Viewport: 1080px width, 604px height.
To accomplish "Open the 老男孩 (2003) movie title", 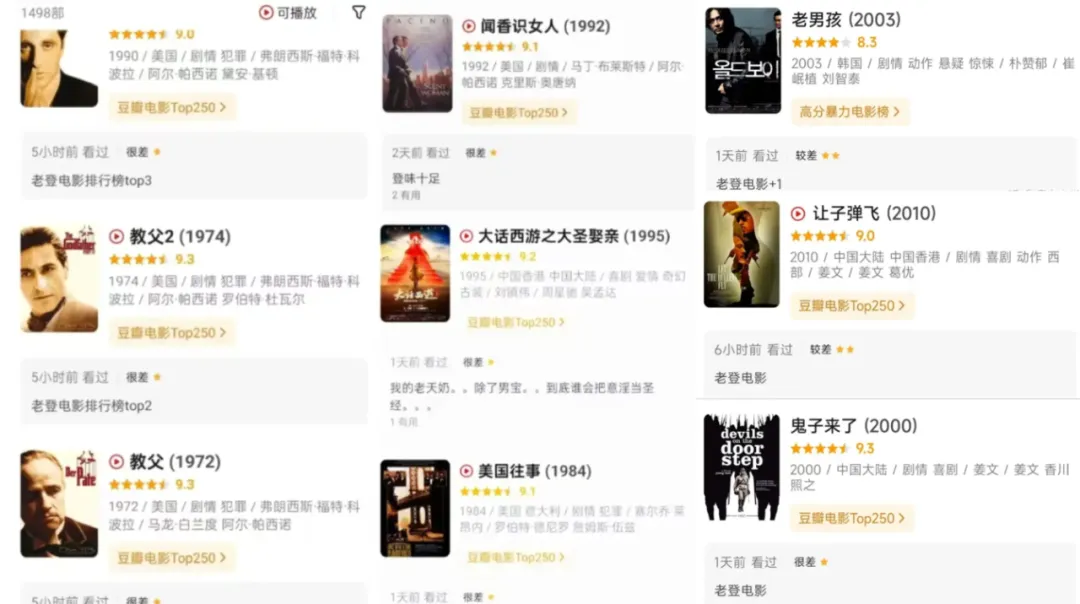I will (846, 20).
